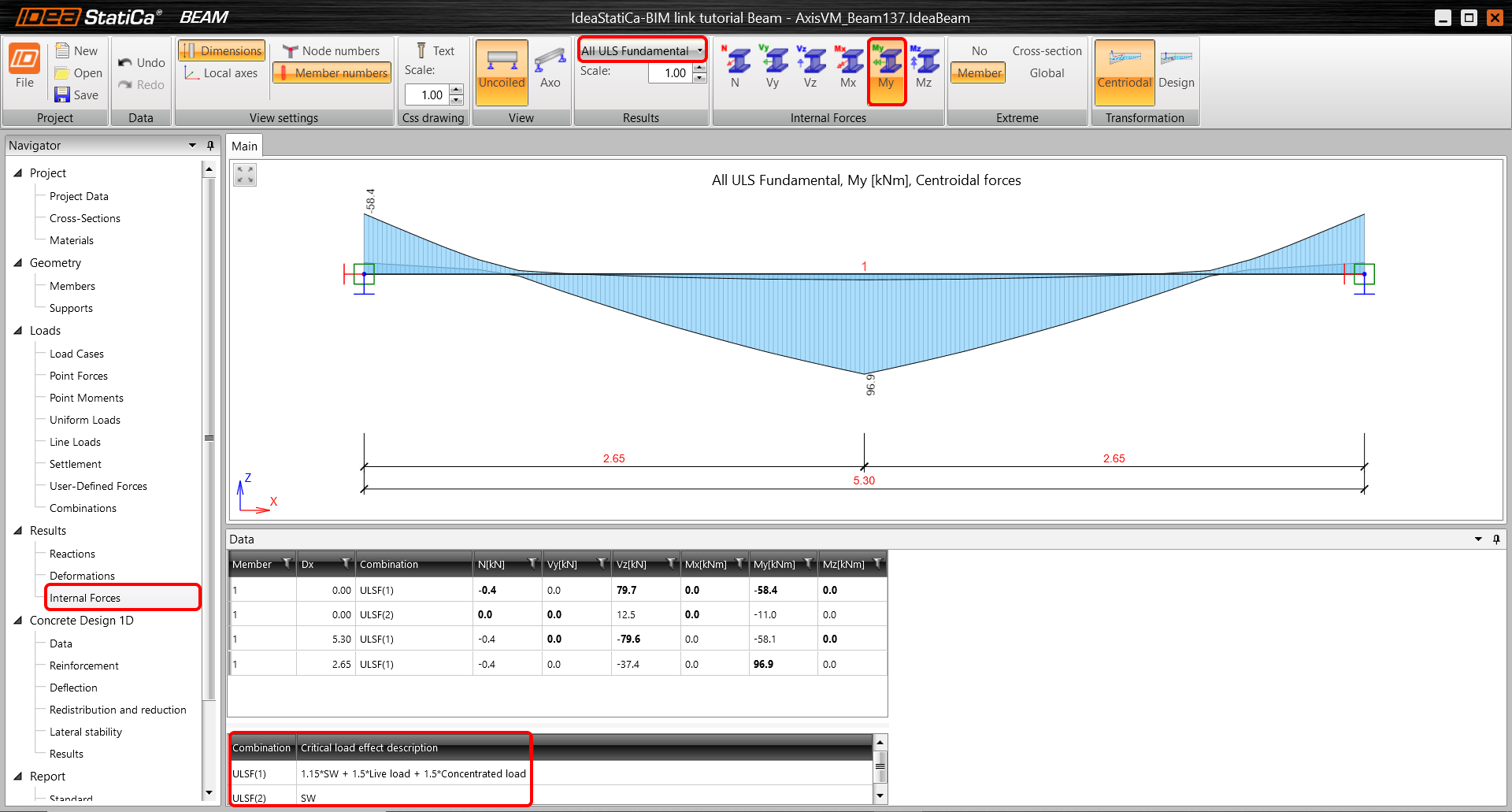Click the Global extreme button
The height and width of the screenshot is (812, 1512).
tap(1047, 73)
